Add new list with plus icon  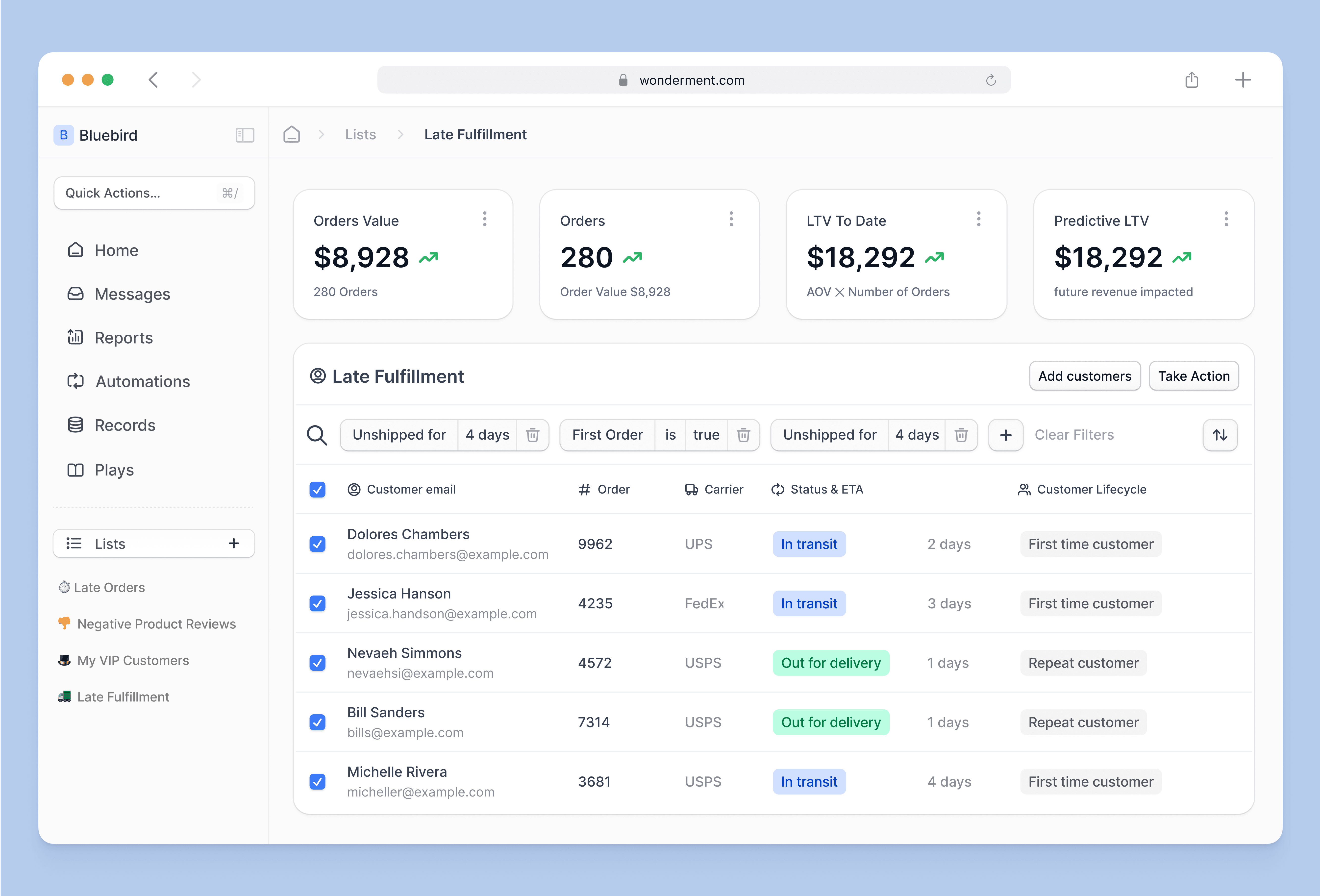(233, 543)
